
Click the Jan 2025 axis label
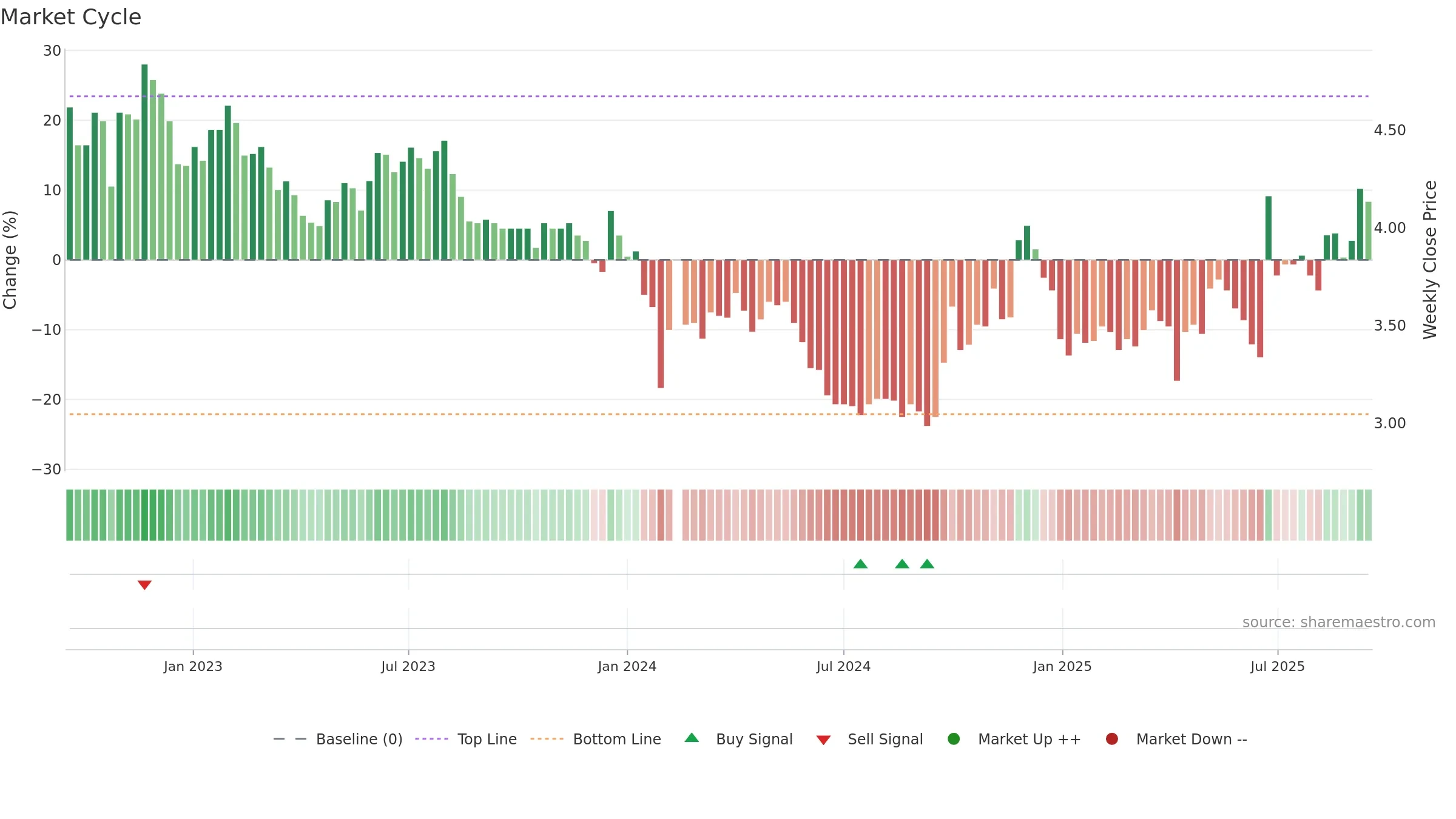pos(1062,666)
